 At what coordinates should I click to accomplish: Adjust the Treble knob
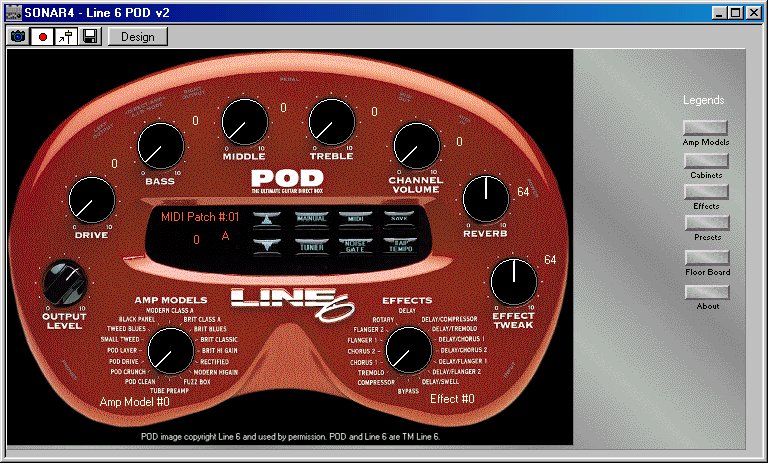[x=332, y=122]
